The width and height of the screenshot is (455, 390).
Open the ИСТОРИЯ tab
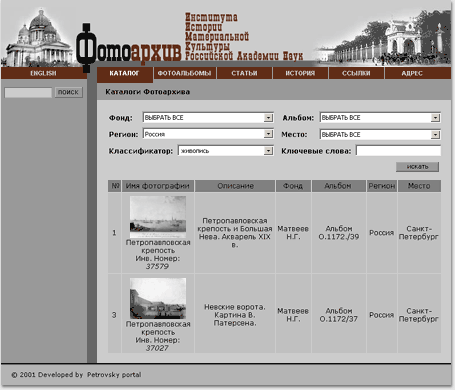(300, 73)
